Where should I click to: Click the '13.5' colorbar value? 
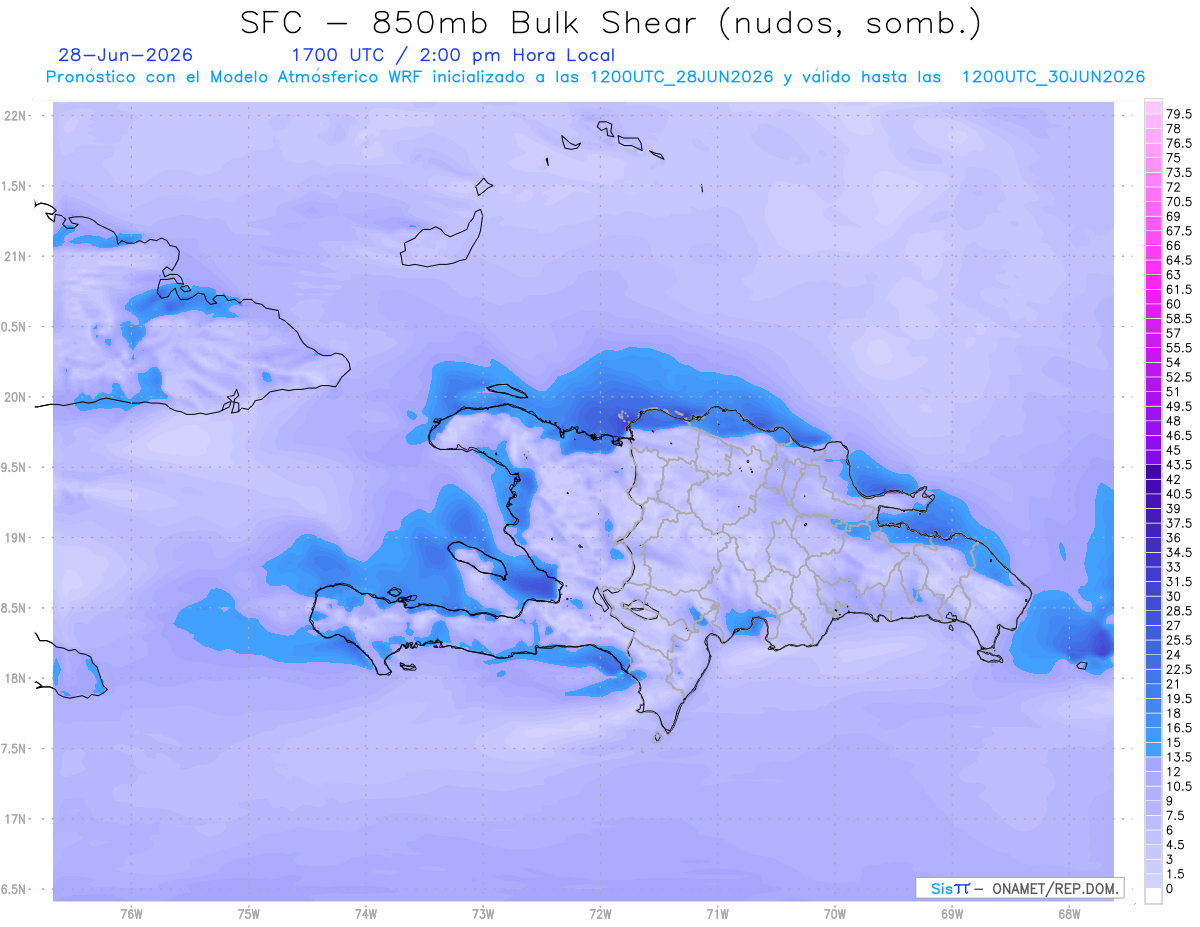pos(1180,756)
